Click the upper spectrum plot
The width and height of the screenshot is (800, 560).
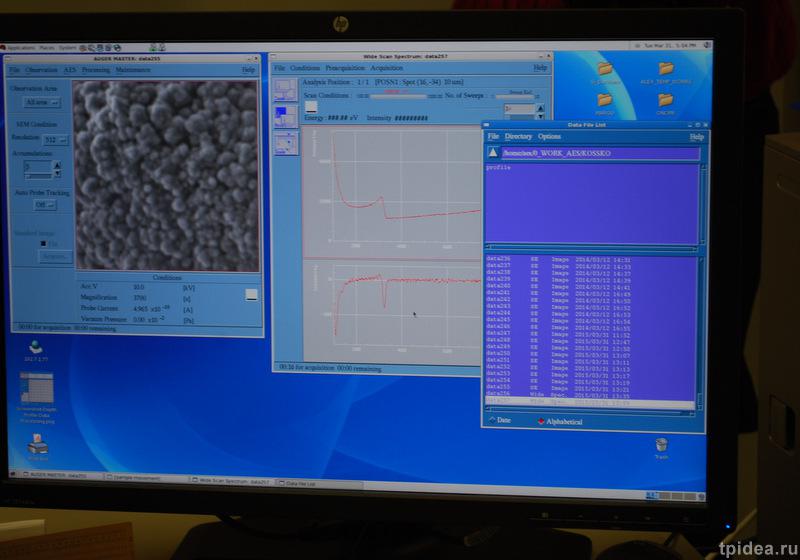click(392, 192)
